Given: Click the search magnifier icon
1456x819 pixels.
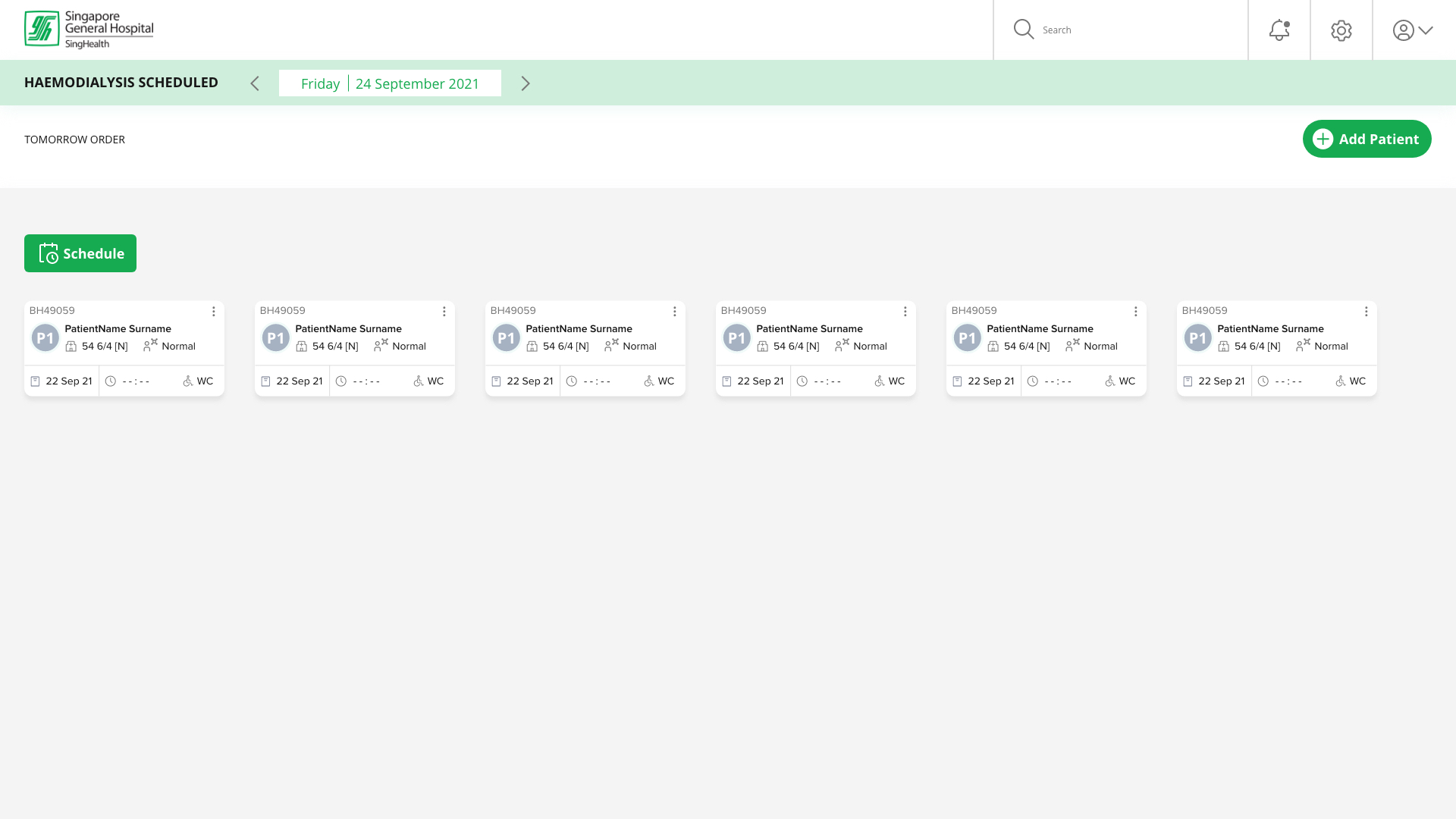Looking at the screenshot, I should 1024,30.
